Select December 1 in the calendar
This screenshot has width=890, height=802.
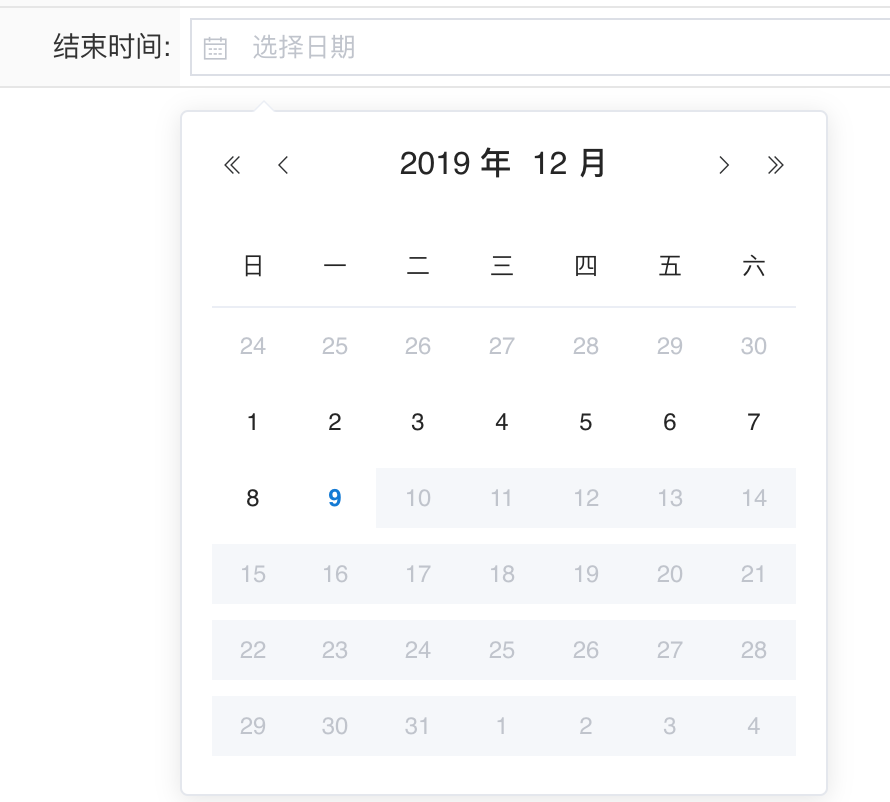click(253, 422)
